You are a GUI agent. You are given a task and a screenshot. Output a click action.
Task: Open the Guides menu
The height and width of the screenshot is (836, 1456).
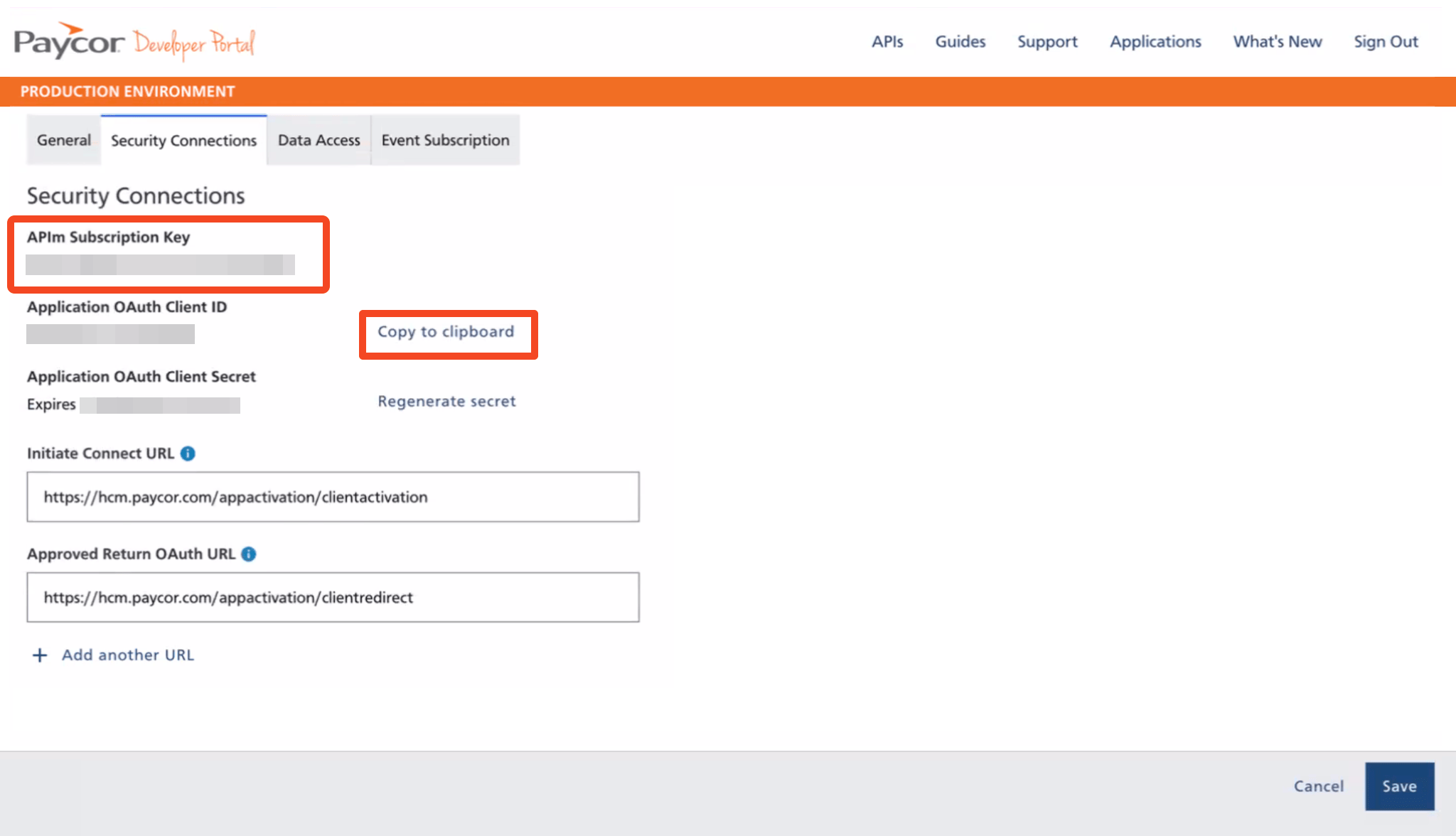tap(960, 41)
